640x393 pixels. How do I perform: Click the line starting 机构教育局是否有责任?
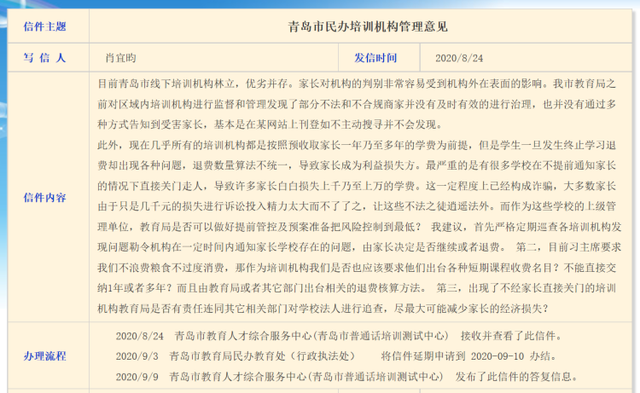click(323, 309)
